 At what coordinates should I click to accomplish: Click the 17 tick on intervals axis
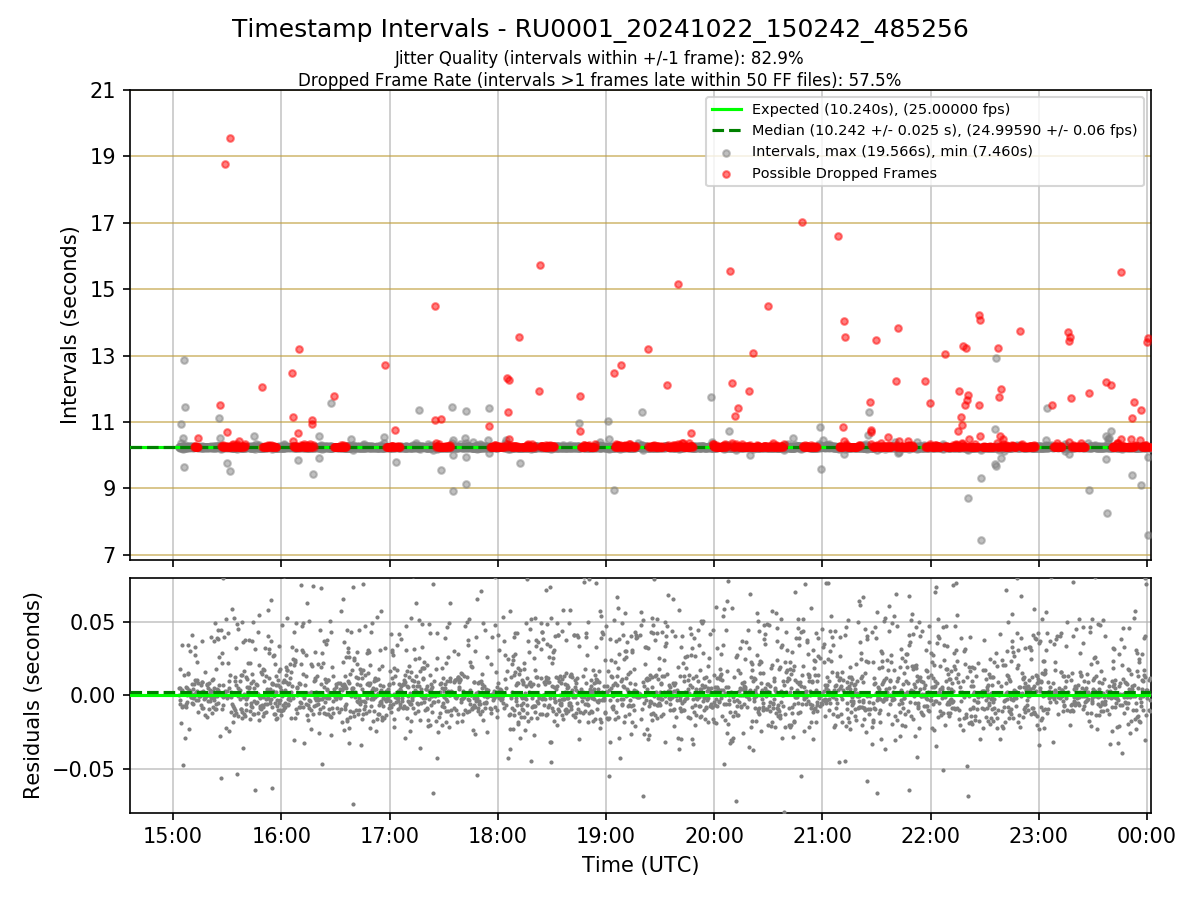[106, 223]
